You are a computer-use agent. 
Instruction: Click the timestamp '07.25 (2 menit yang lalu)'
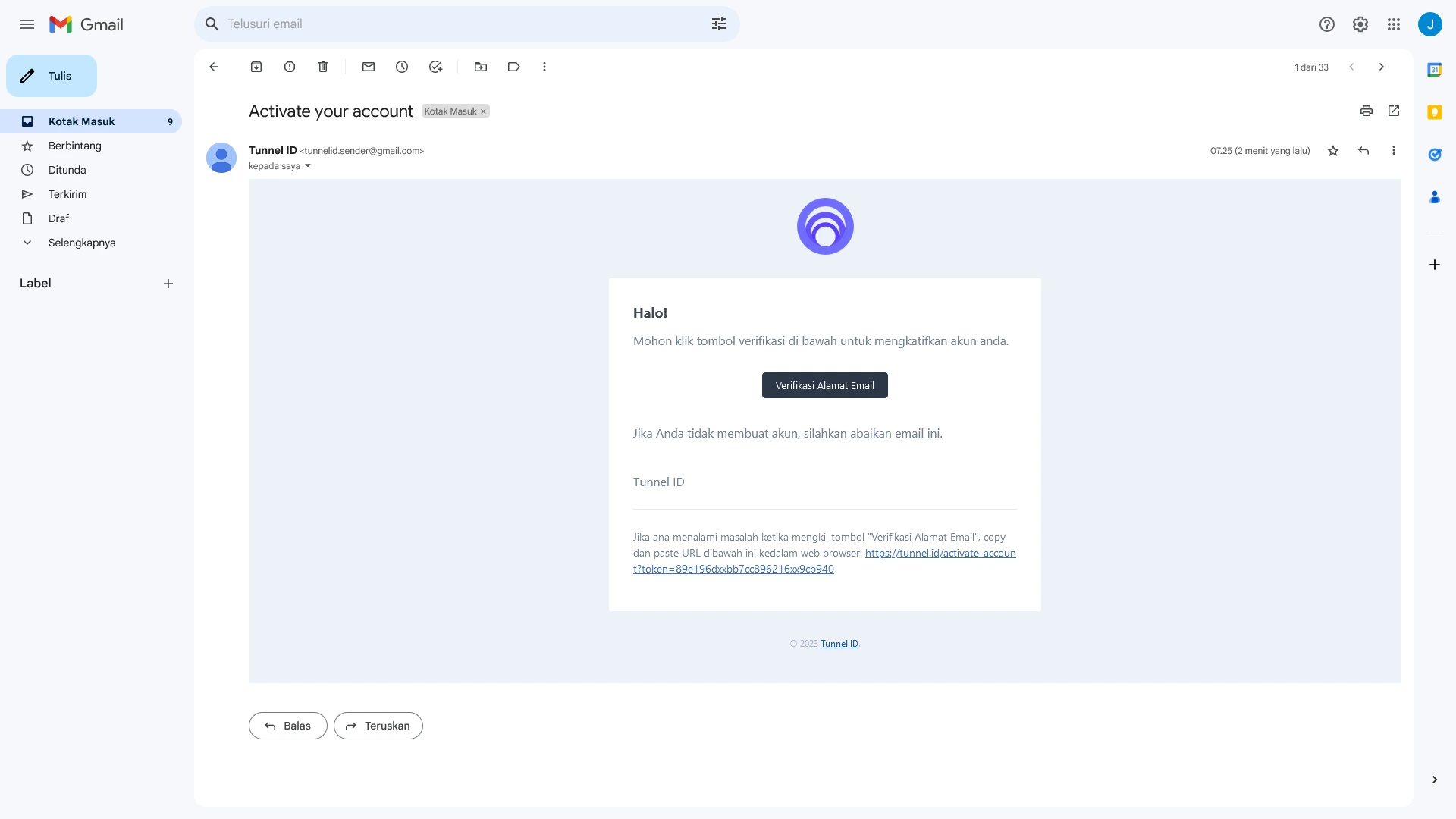(x=1260, y=151)
